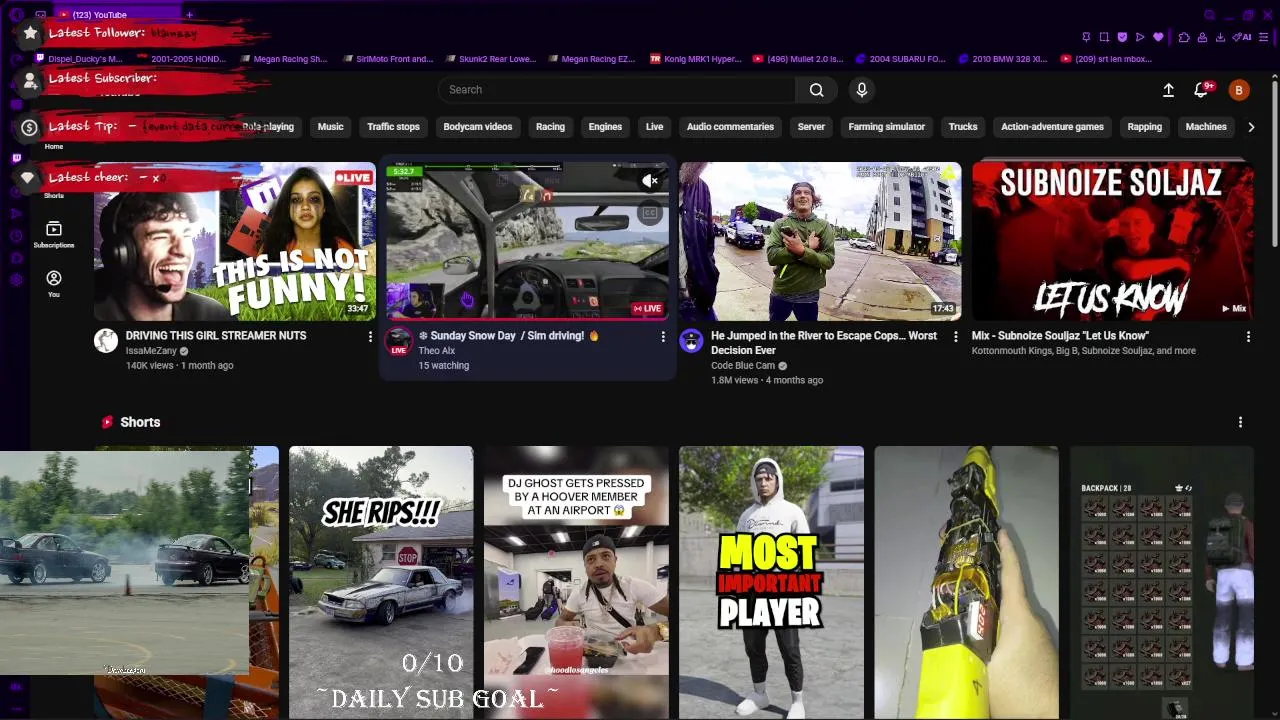Select the Machines chip
Image resolution: width=1280 pixels, height=720 pixels.
1206,127
